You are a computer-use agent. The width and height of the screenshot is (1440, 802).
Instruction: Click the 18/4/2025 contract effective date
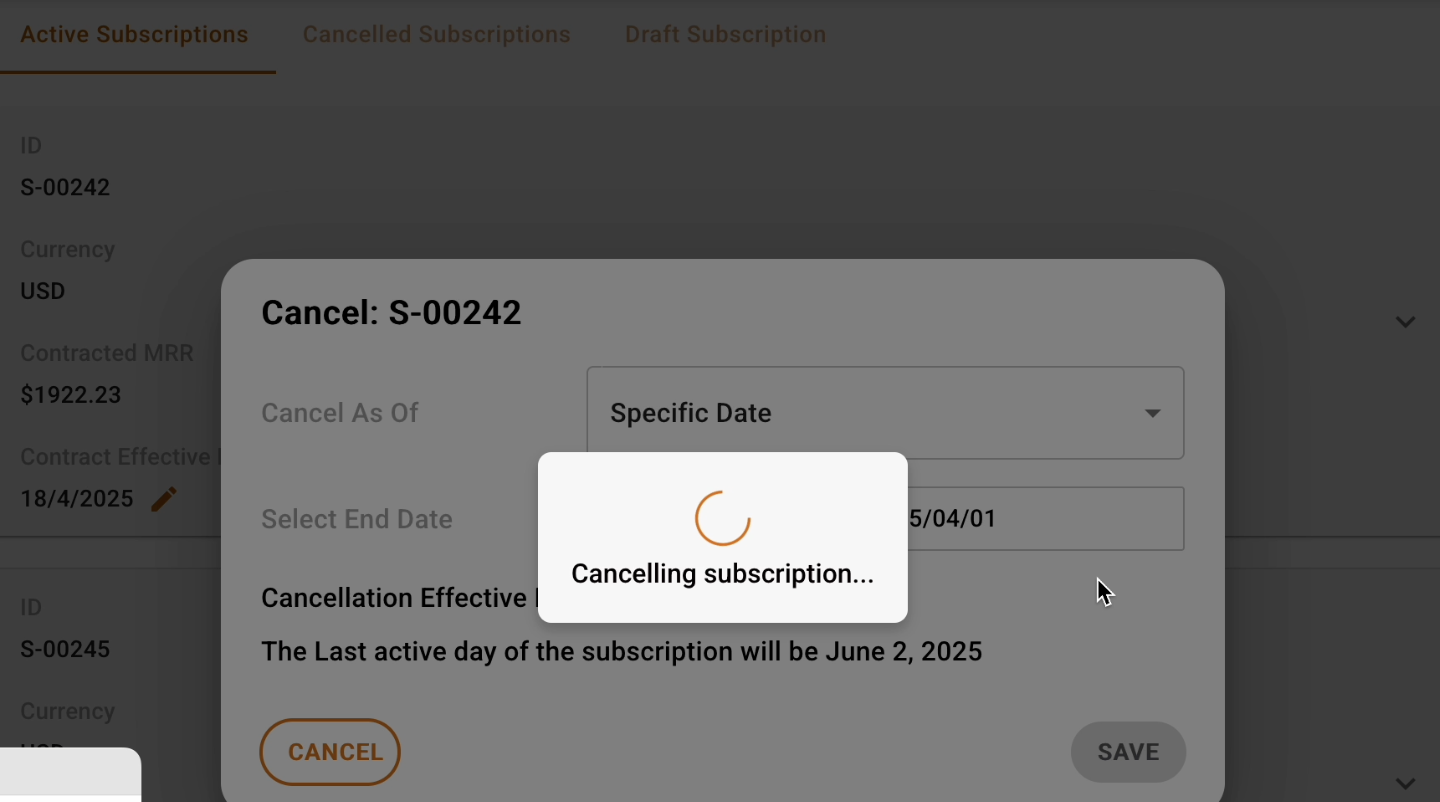77,499
